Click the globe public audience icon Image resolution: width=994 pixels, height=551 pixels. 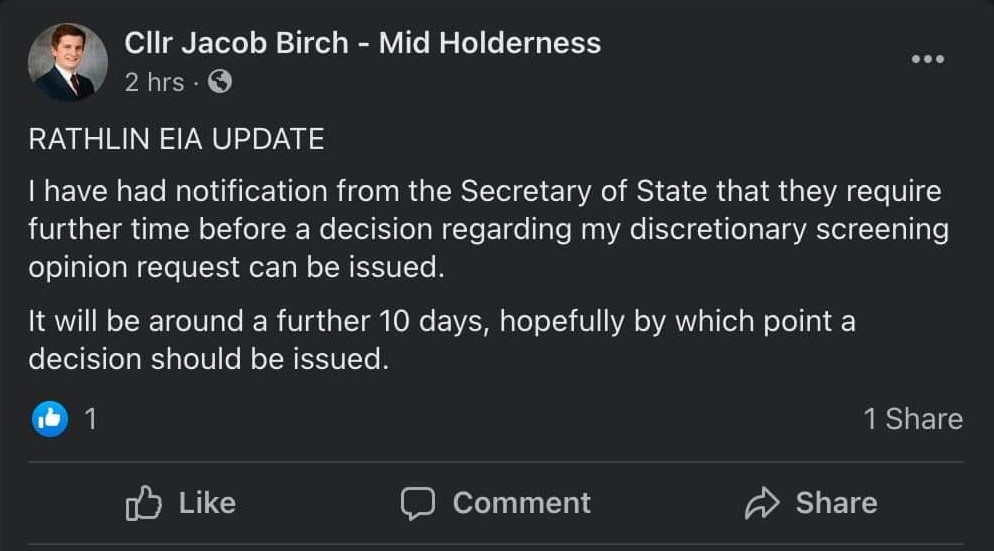click(218, 83)
